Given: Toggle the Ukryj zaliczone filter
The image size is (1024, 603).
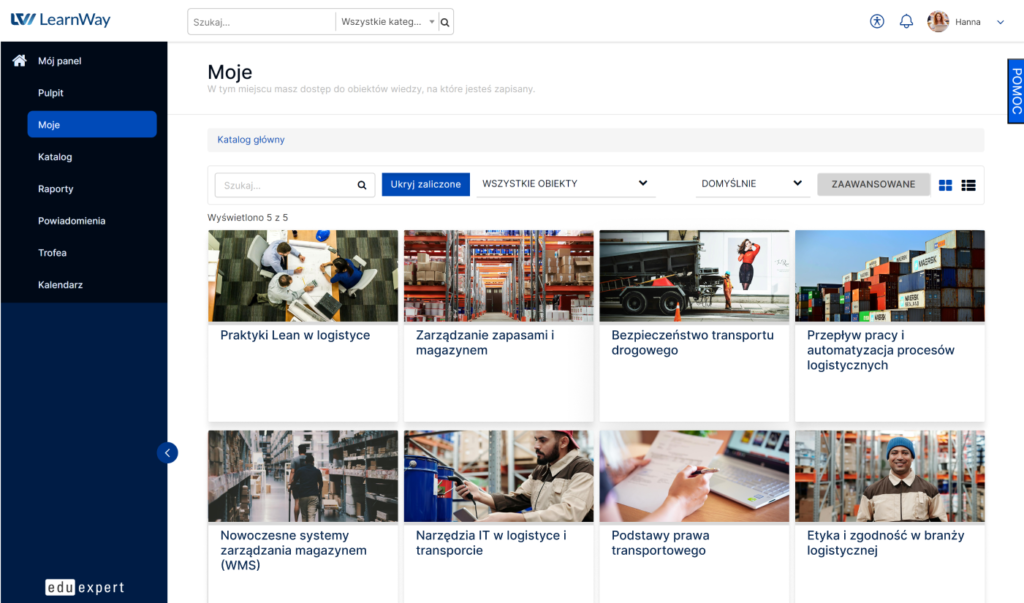Looking at the screenshot, I should click(x=426, y=184).
